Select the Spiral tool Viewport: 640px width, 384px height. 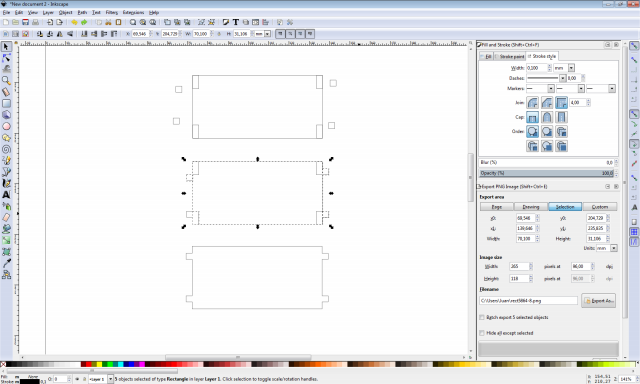[x=6, y=149]
